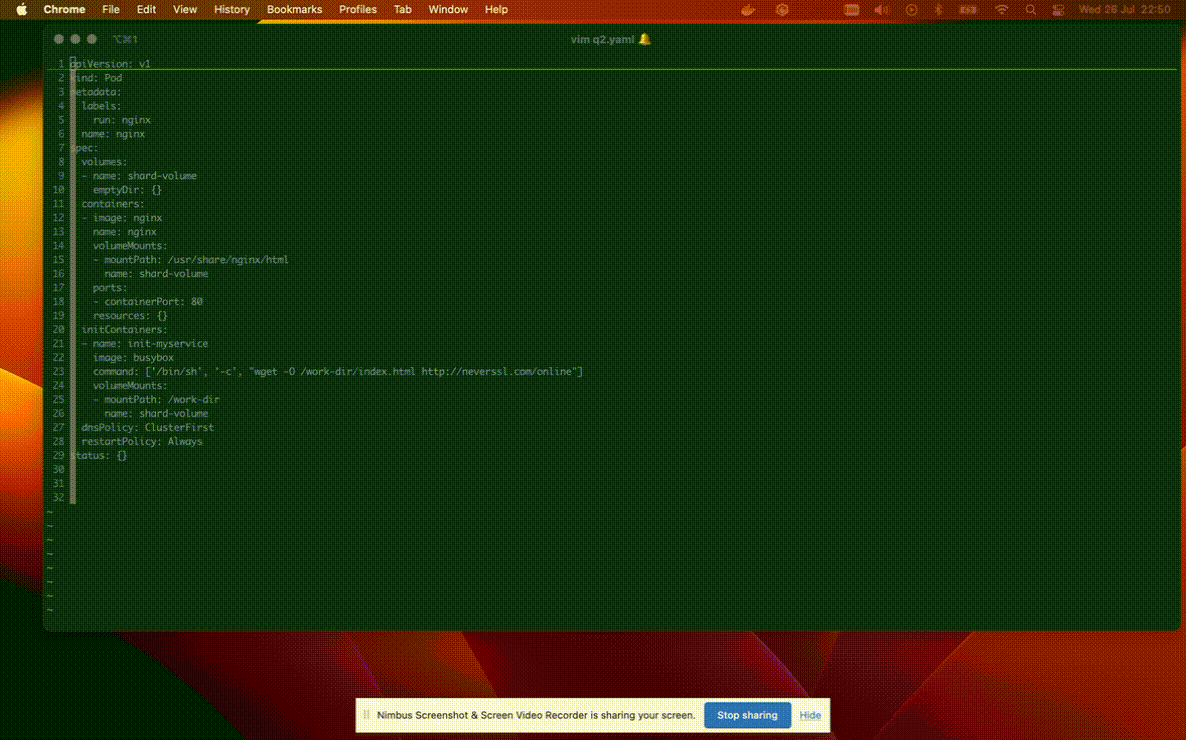
Task: Click the 'name: shard-volume' line under volumes
Action: 139,176
